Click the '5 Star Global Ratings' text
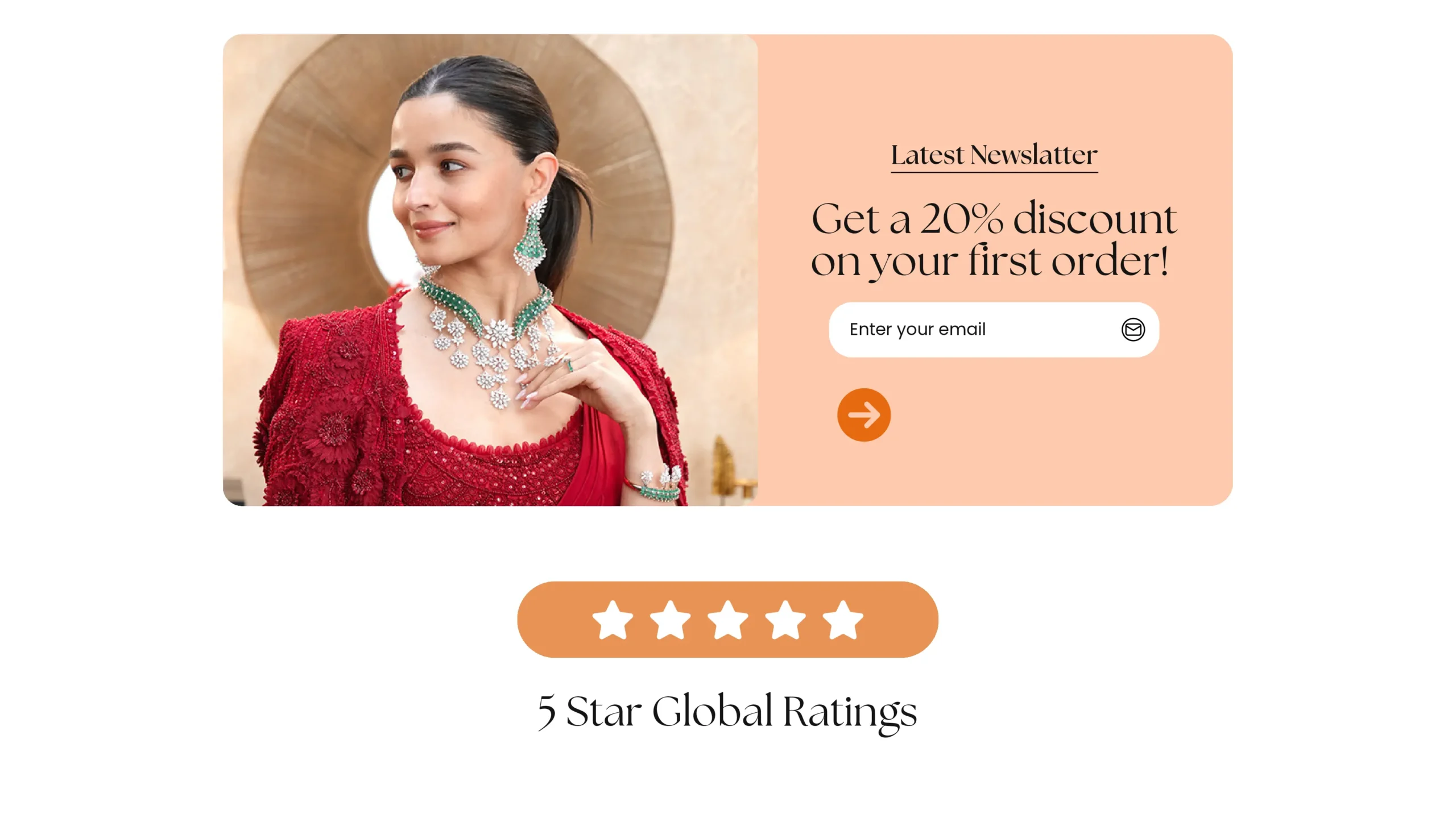Image resolution: width=1456 pixels, height=818 pixels. coord(727,711)
